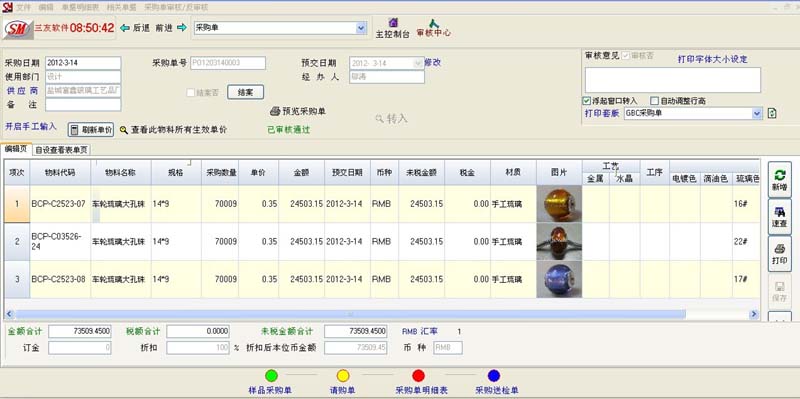
Task: Click the 打印字体大小设定 link
Action: click(x=712, y=59)
